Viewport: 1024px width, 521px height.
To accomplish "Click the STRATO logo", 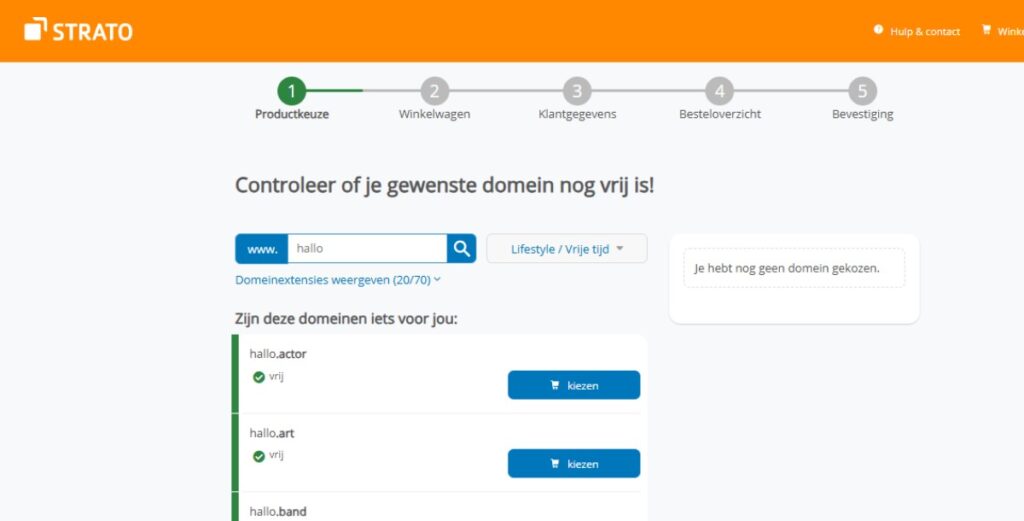I will pos(78,30).
